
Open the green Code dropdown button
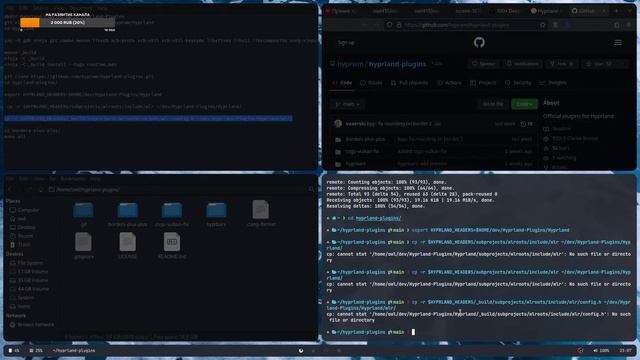[524, 104]
